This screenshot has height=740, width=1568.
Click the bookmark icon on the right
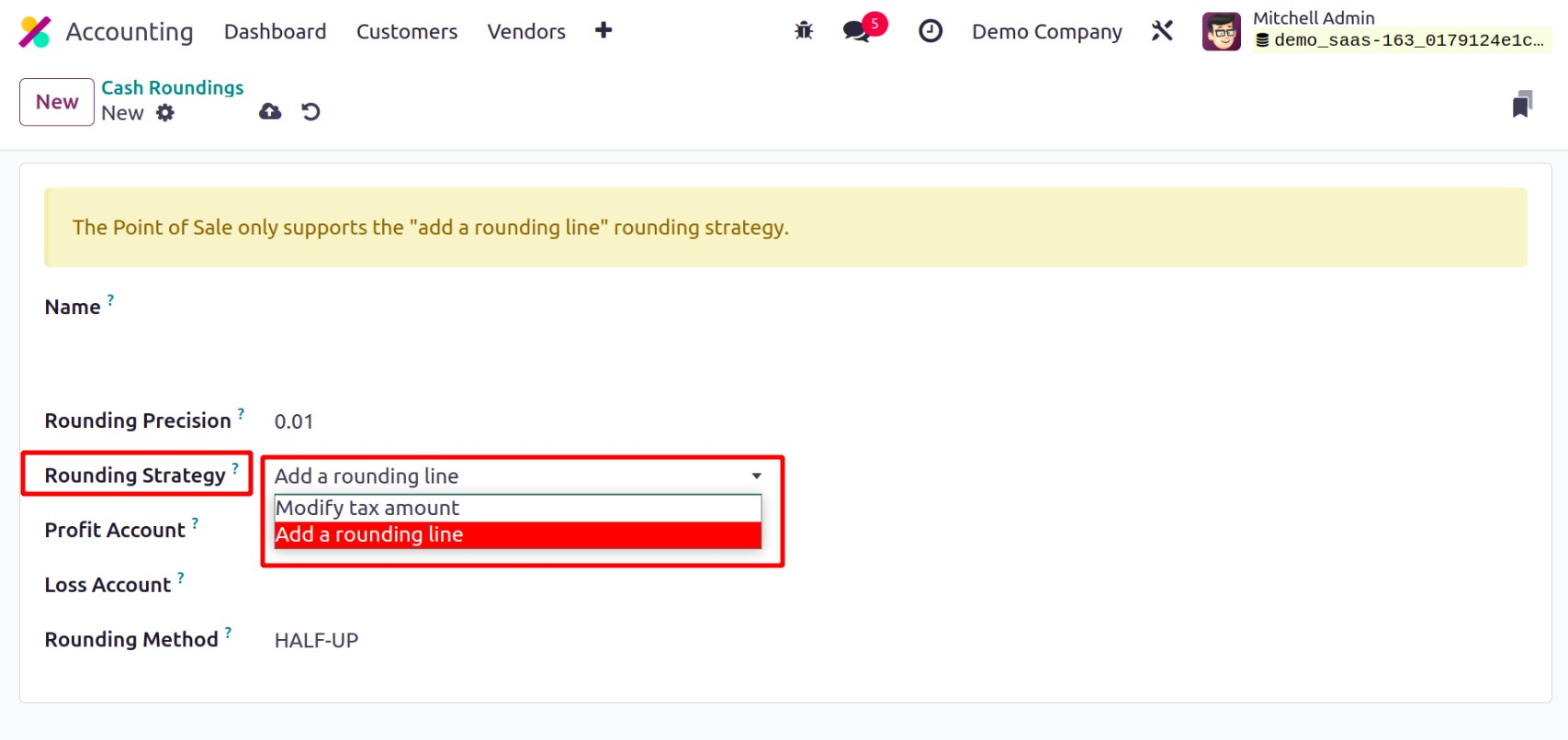(1522, 105)
